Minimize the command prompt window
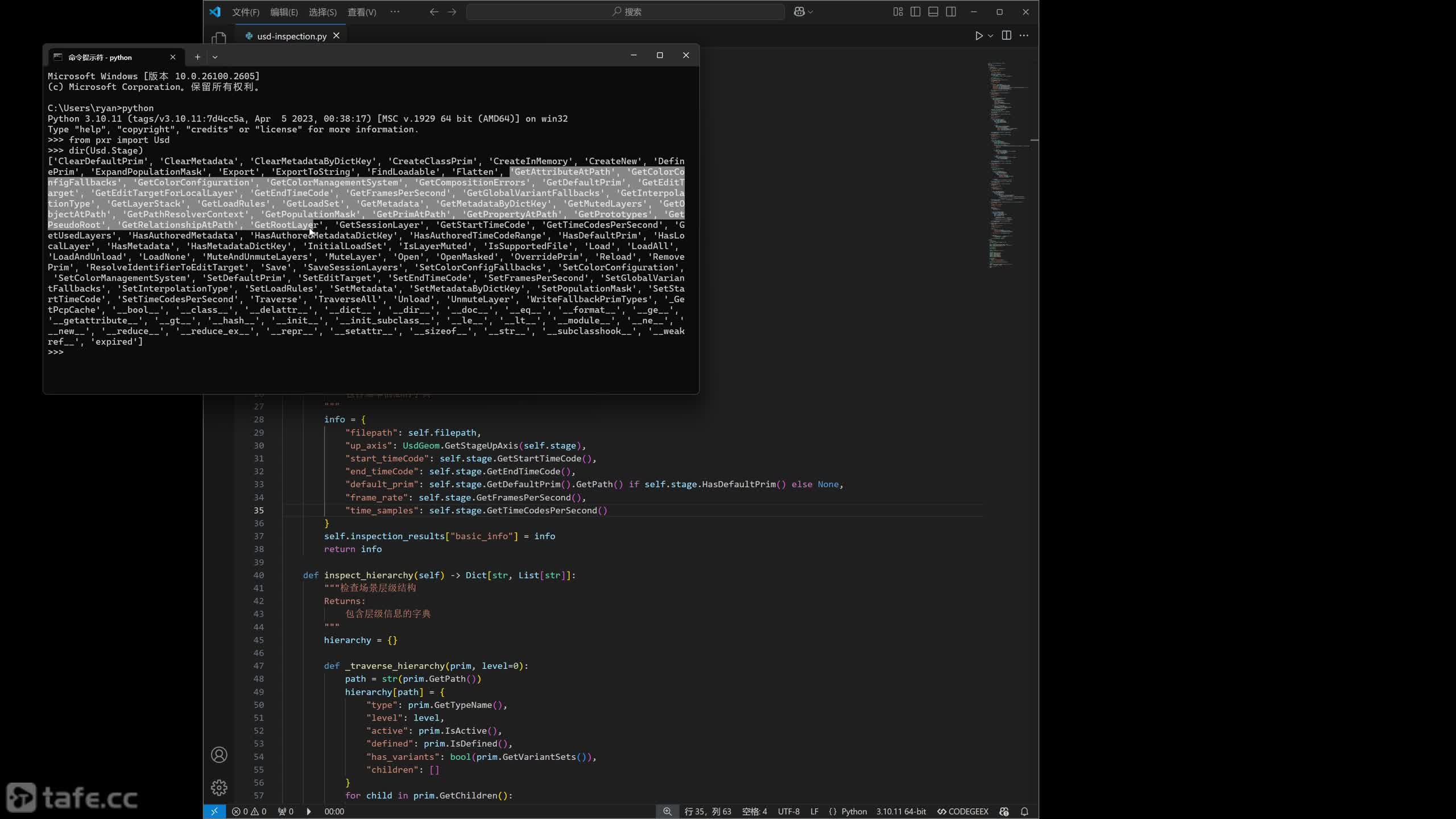This screenshot has width=1456, height=819. click(x=634, y=55)
